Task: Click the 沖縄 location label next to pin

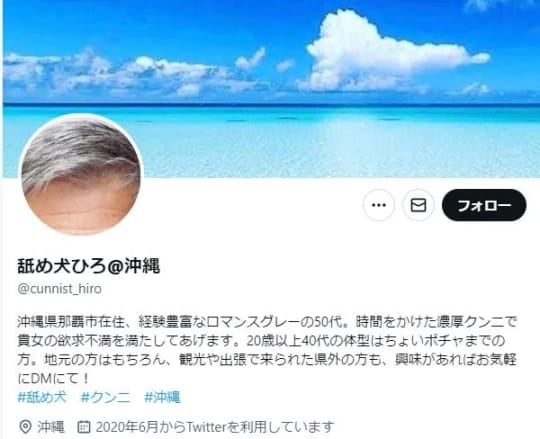Action: click(x=51, y=427)
